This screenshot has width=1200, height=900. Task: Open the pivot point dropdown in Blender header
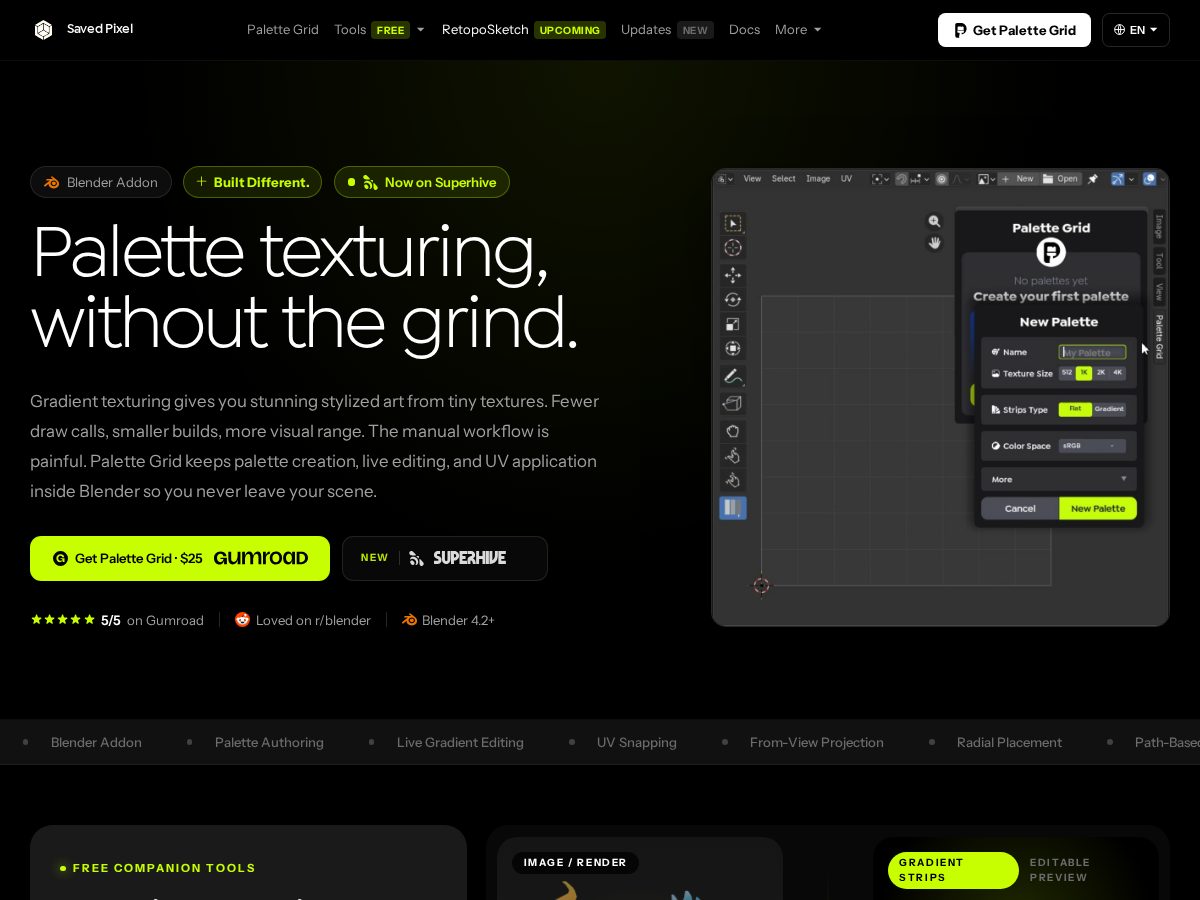881,179
